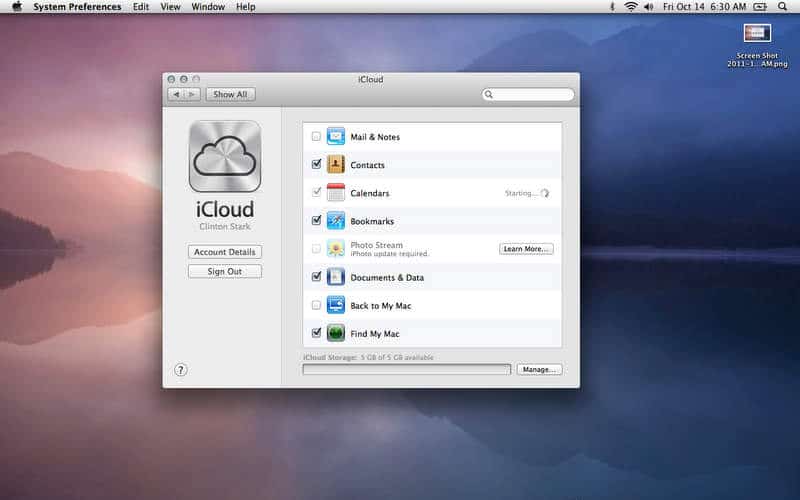Enable the Mail & Notes checkbox
The width and height of the screenshot is (800, 500).
[x=316, y=137]
